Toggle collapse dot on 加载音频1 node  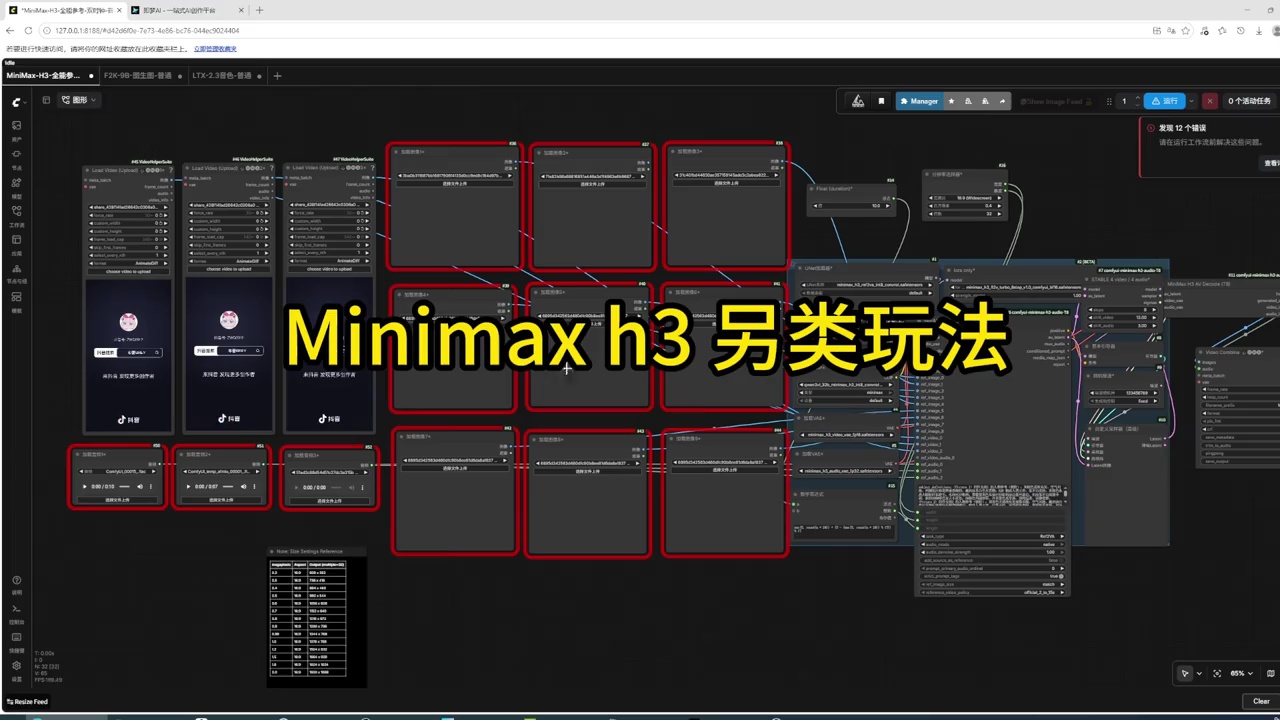77,454
